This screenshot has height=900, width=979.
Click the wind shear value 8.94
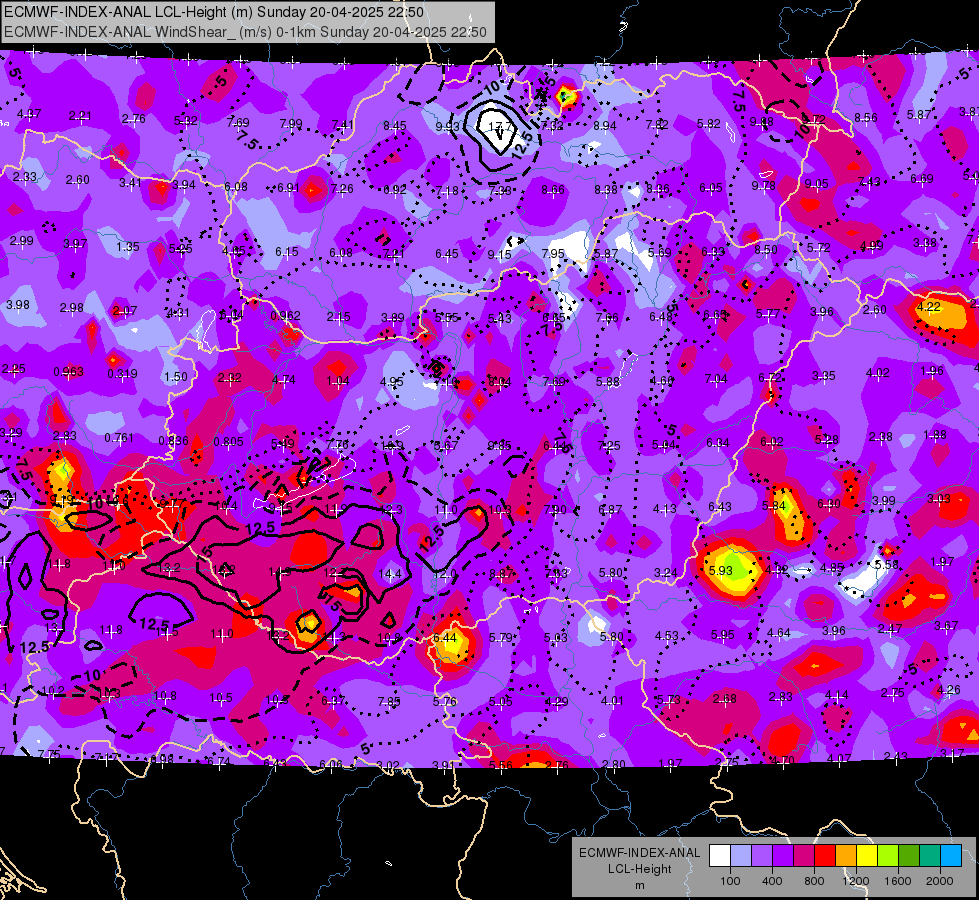click(604, 126)
